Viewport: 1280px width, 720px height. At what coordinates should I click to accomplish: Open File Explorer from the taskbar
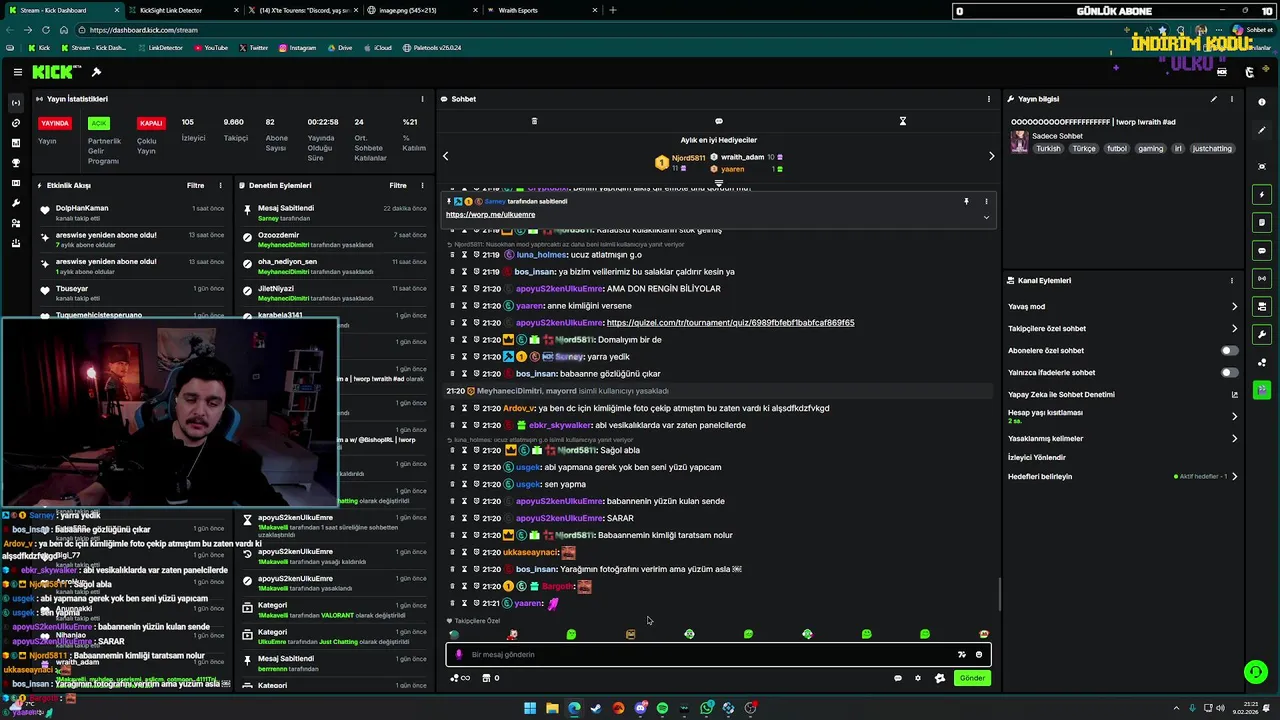pyautogui.click(x=552, y=708)
